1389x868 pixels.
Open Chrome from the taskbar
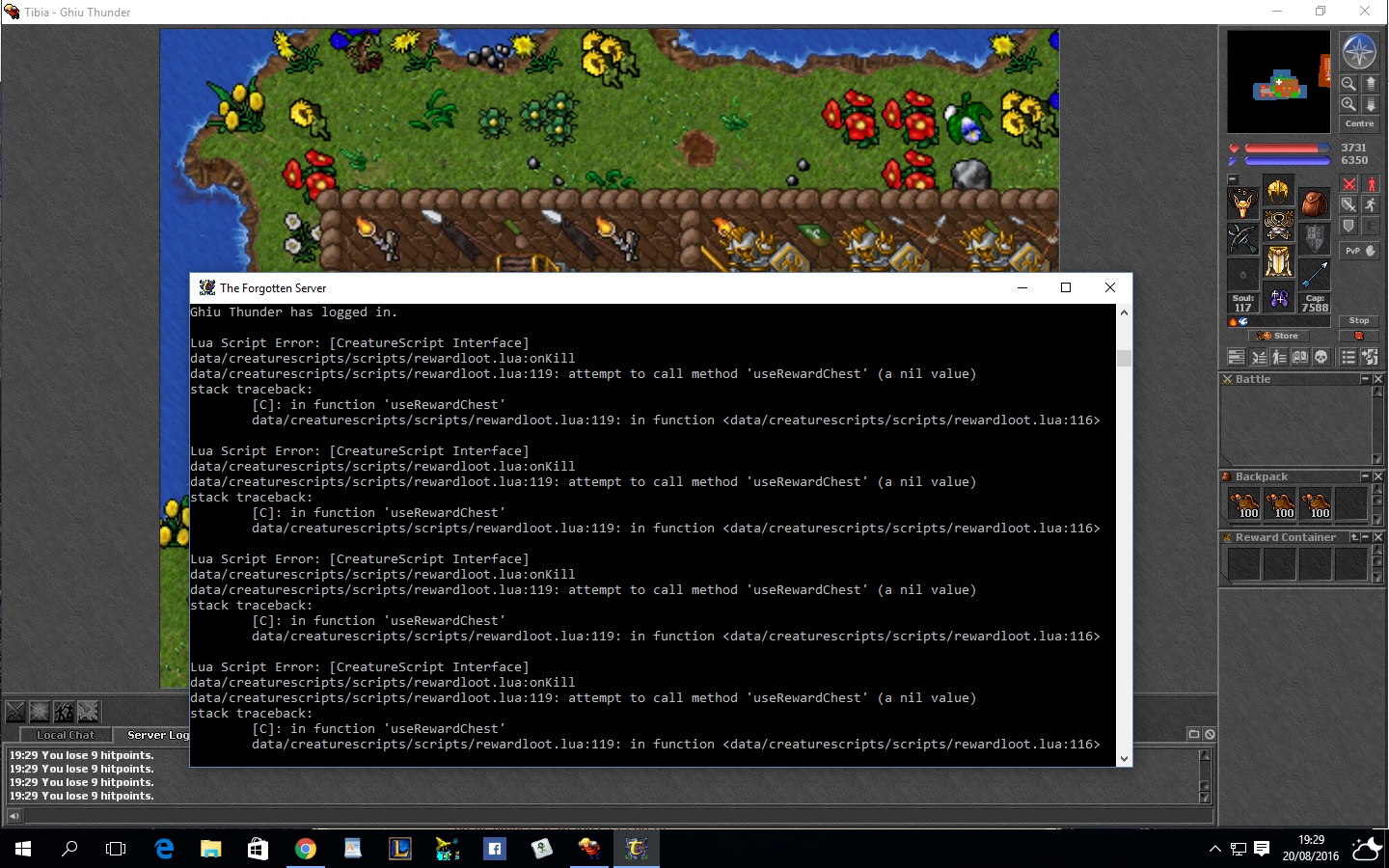pyautogui.click(x=305, y=849)
